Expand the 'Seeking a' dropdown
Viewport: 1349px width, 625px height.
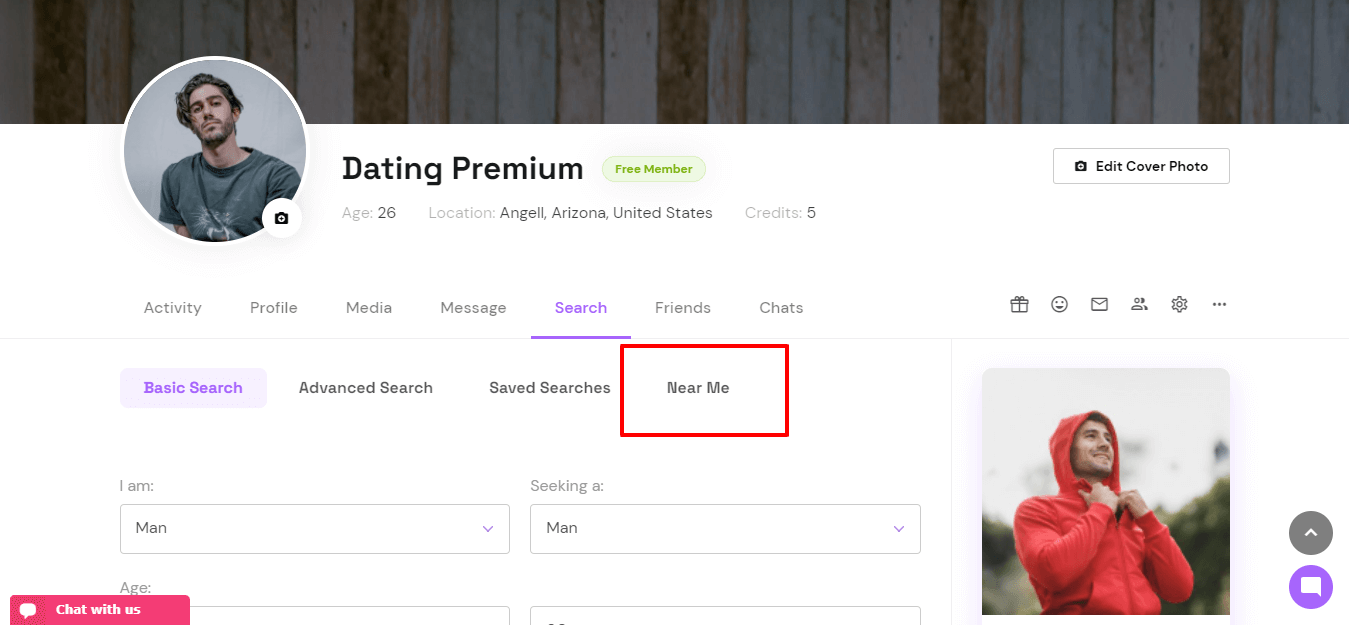coord(725,528)
